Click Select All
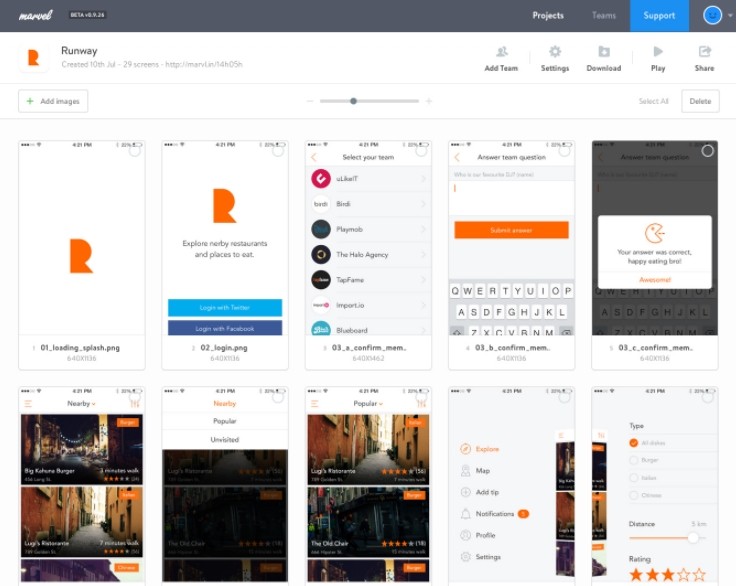736x586 pixels. click(x=653, y=101)
